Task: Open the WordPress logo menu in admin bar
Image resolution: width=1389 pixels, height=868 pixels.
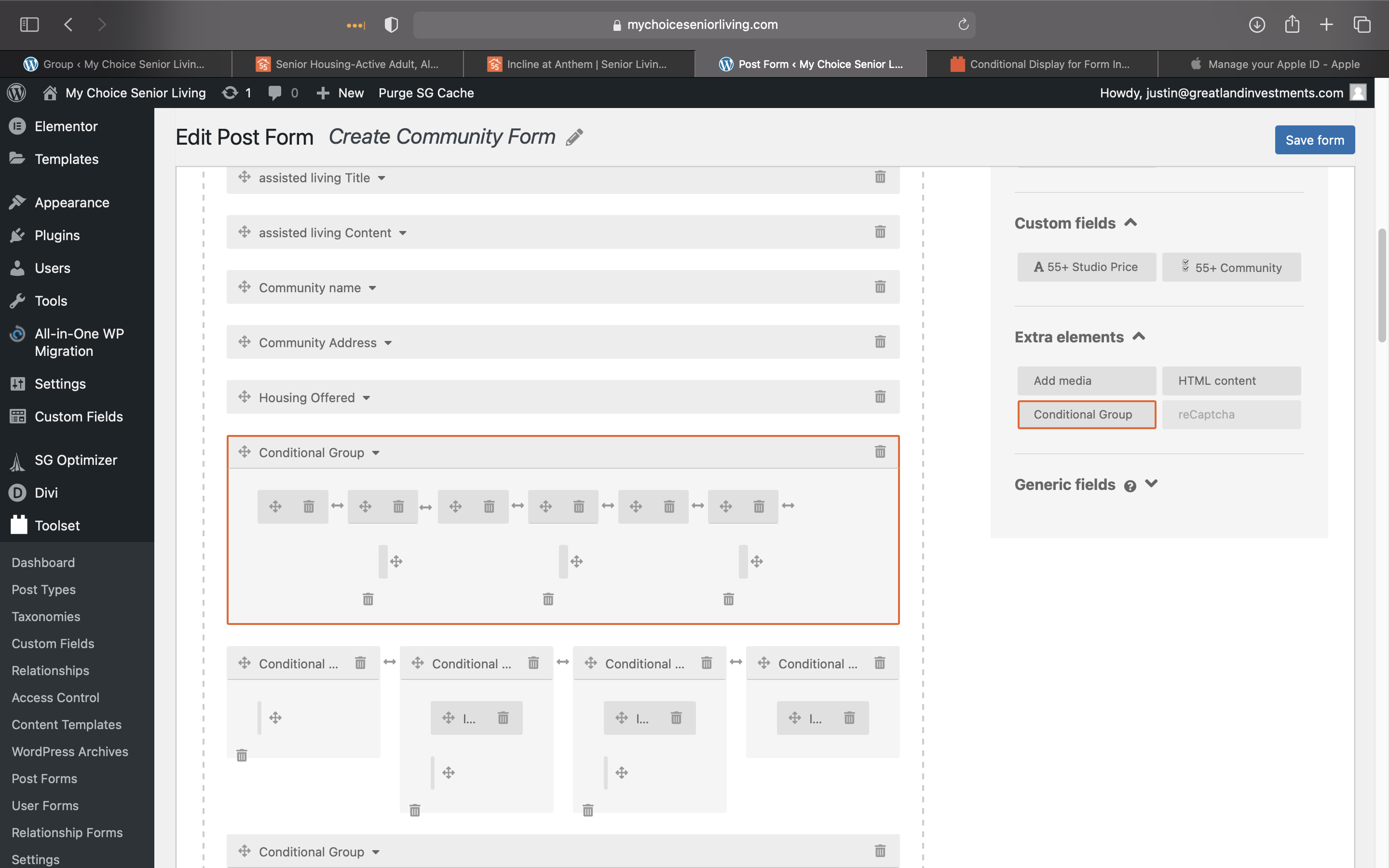Action: (x=17, y=93)
